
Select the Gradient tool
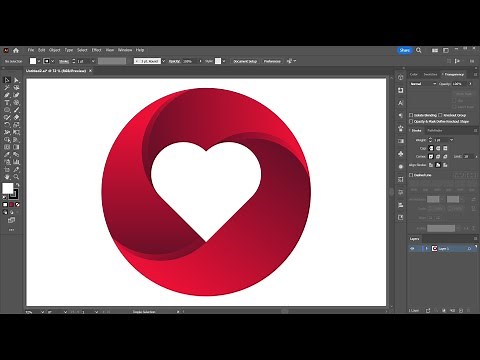16,147
